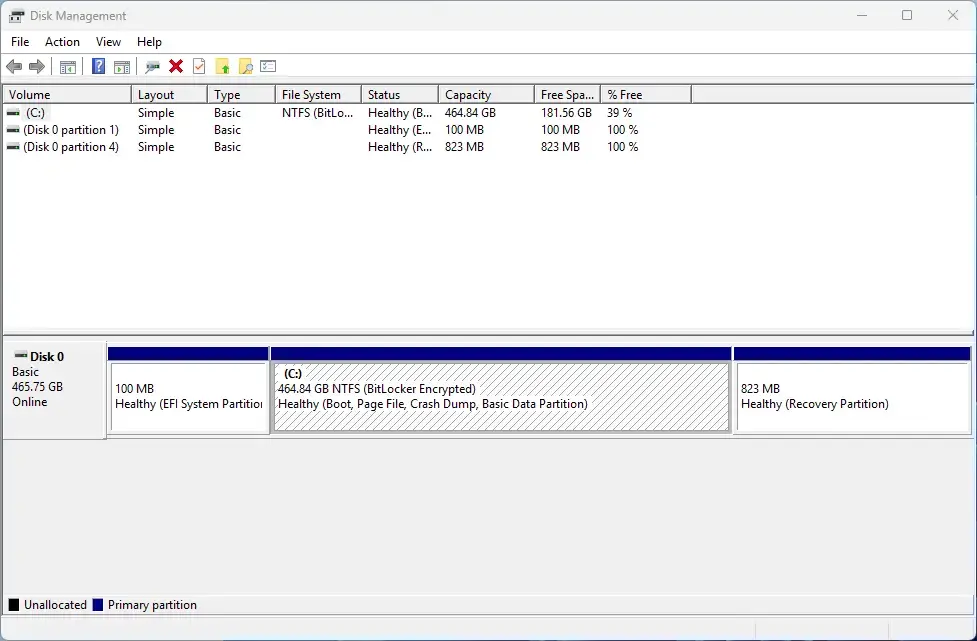977x641 pixels.
Task: Open the Help menu
Action: click(150, 42)
